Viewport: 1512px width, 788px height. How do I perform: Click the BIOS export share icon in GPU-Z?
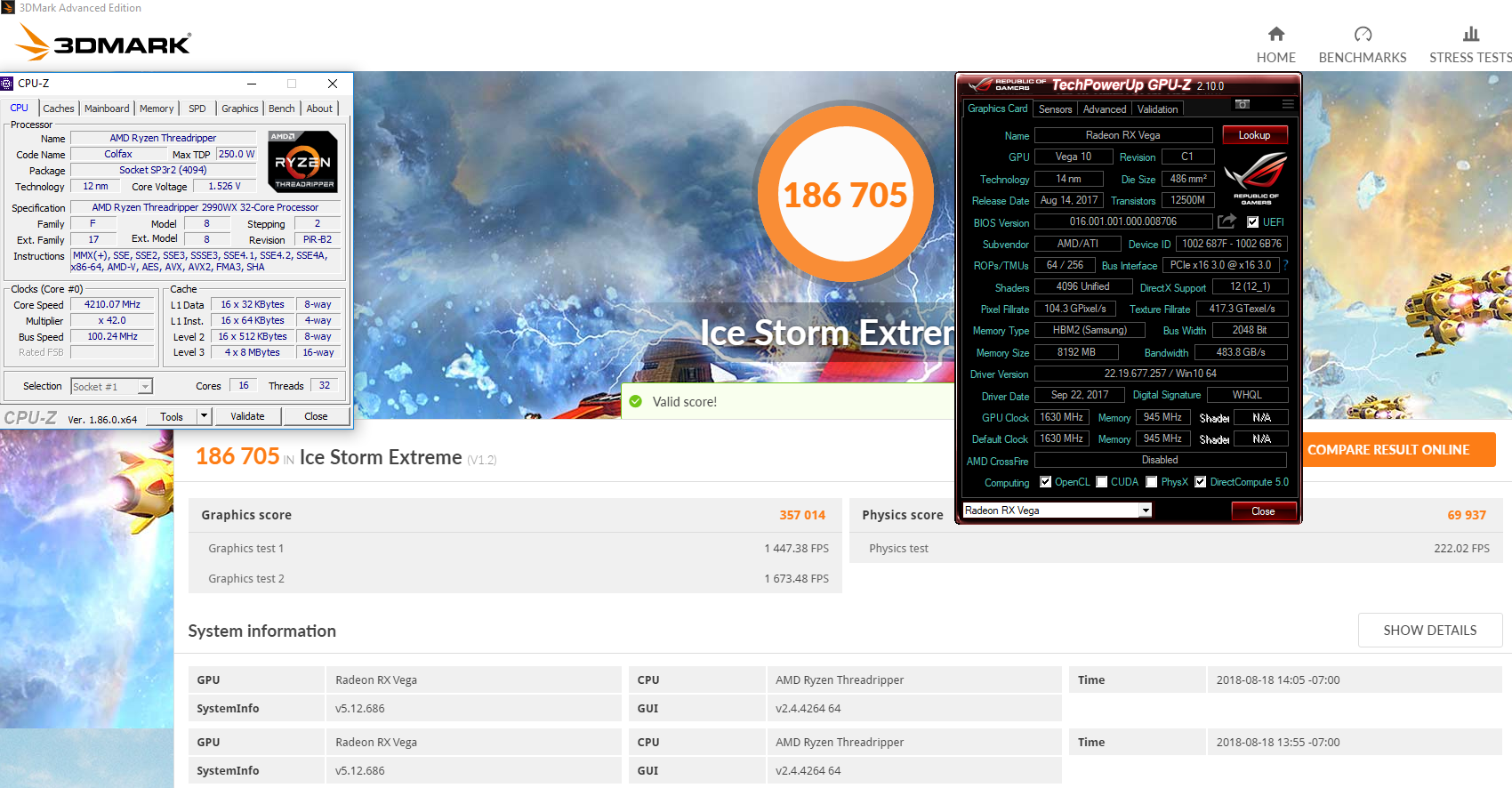coord(1227,221)
